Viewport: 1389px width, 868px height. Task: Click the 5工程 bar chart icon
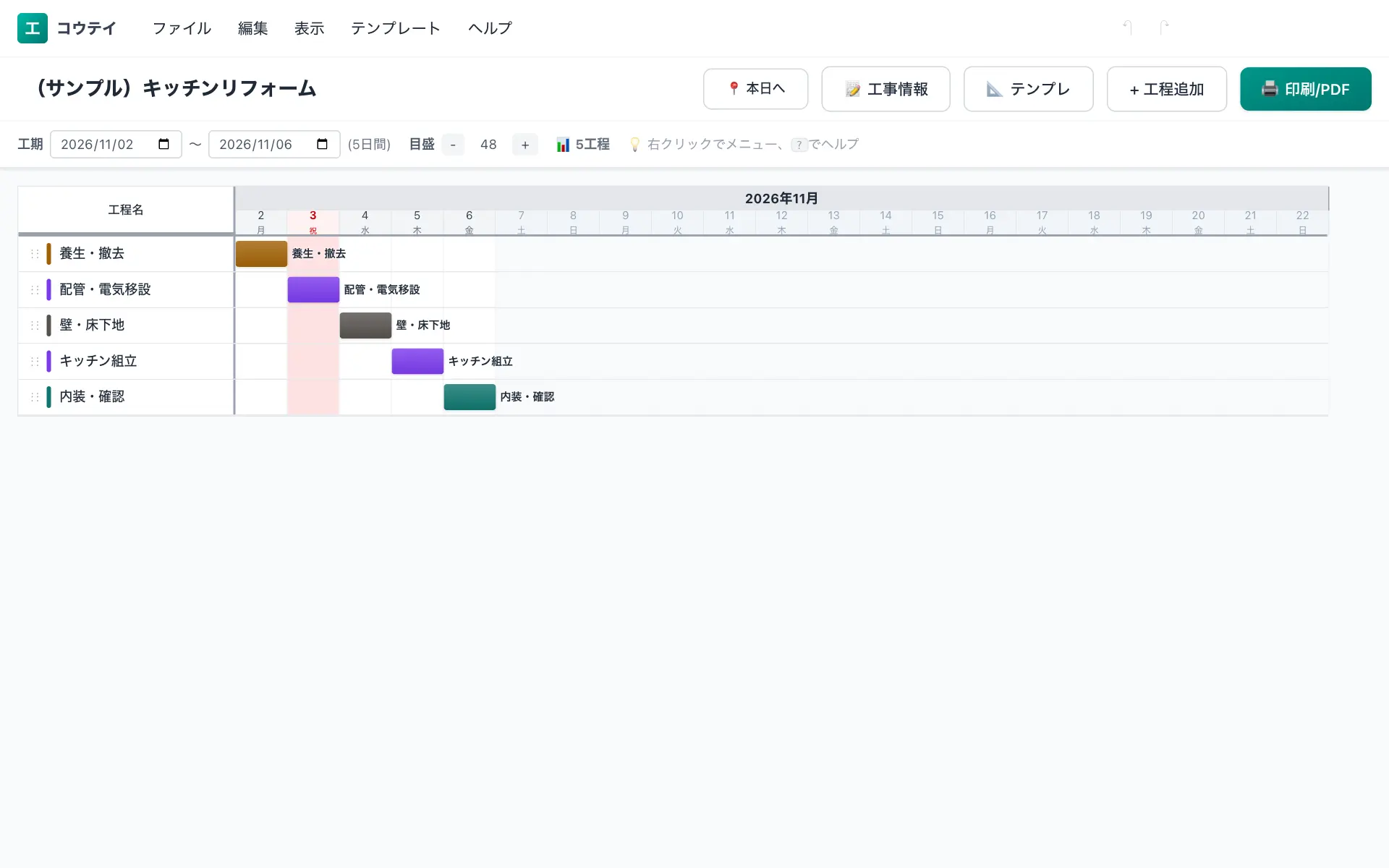(x=563, y=145)
